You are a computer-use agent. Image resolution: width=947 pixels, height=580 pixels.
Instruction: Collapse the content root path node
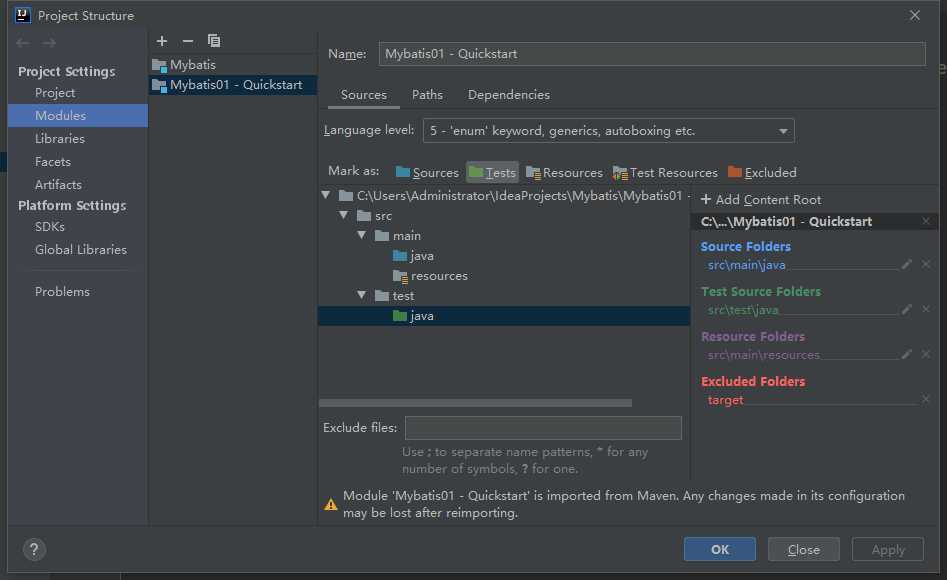[326, 195]
